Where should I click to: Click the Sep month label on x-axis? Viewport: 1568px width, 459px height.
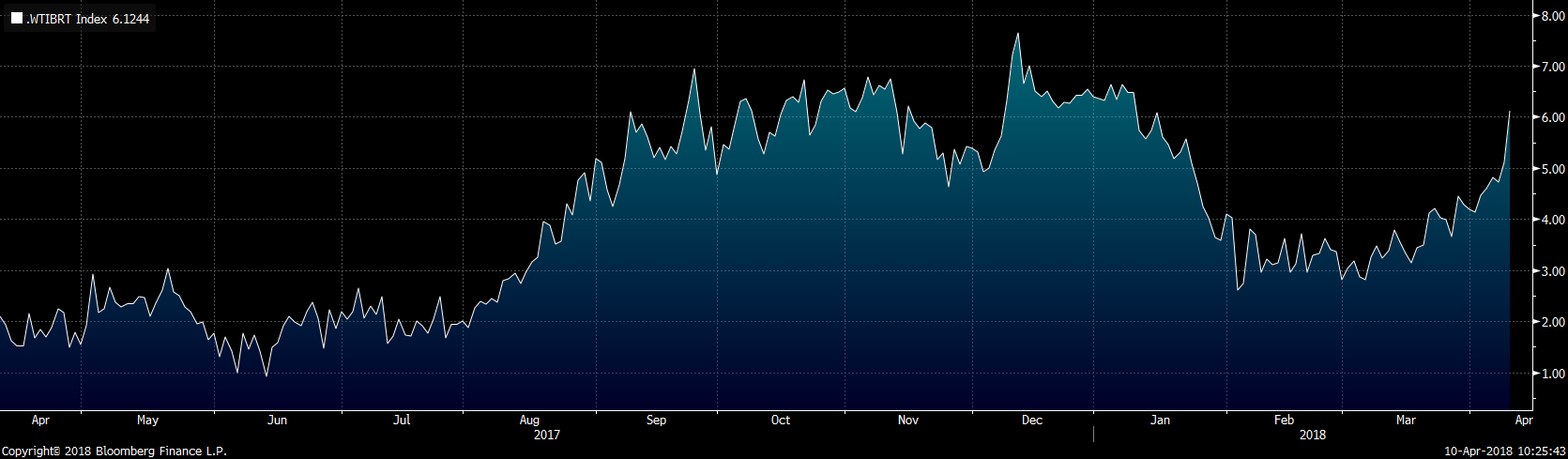[656, 420]
